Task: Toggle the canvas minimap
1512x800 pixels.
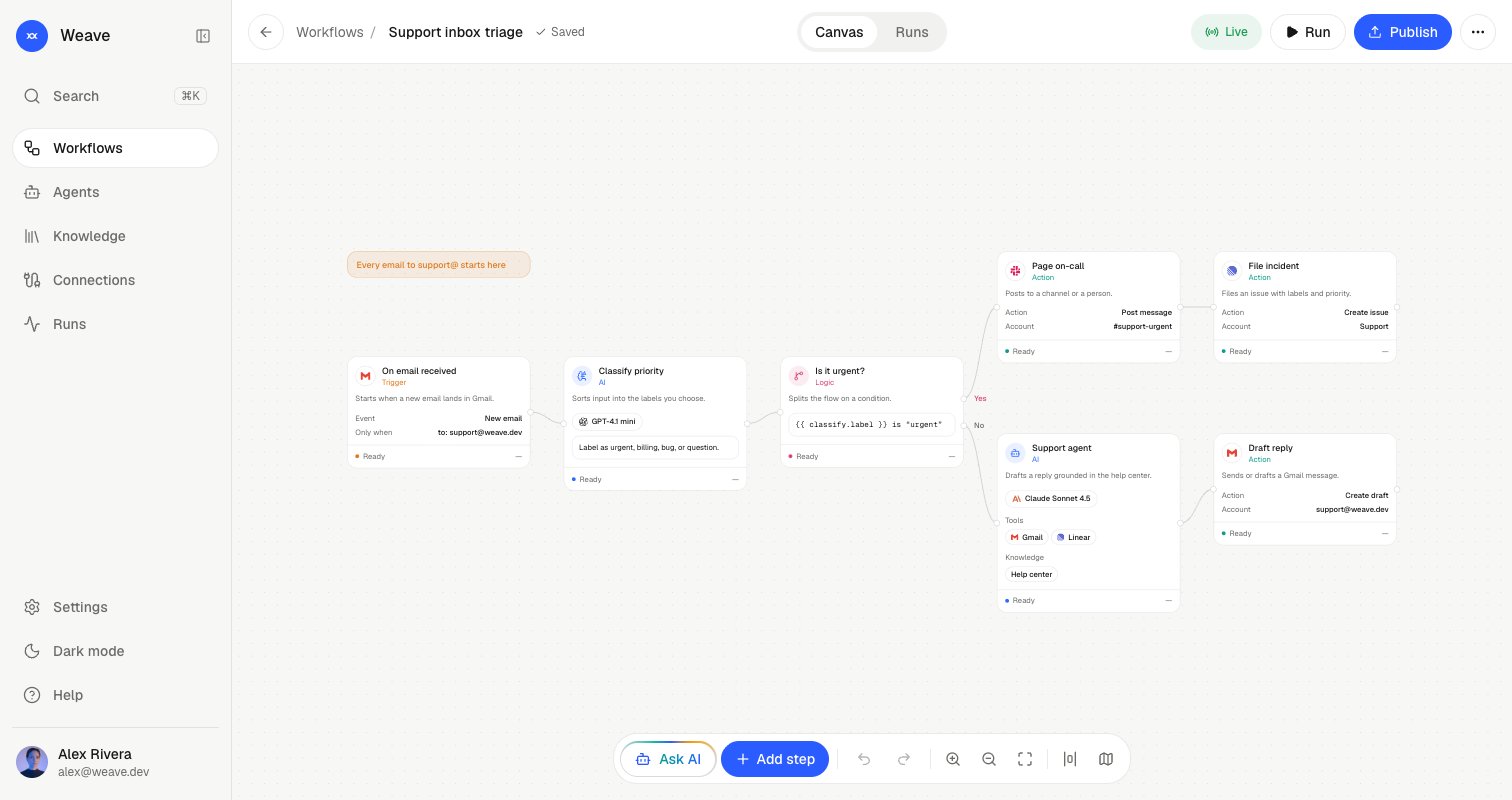Action: pyautogui.click(x=1106, y=759)
